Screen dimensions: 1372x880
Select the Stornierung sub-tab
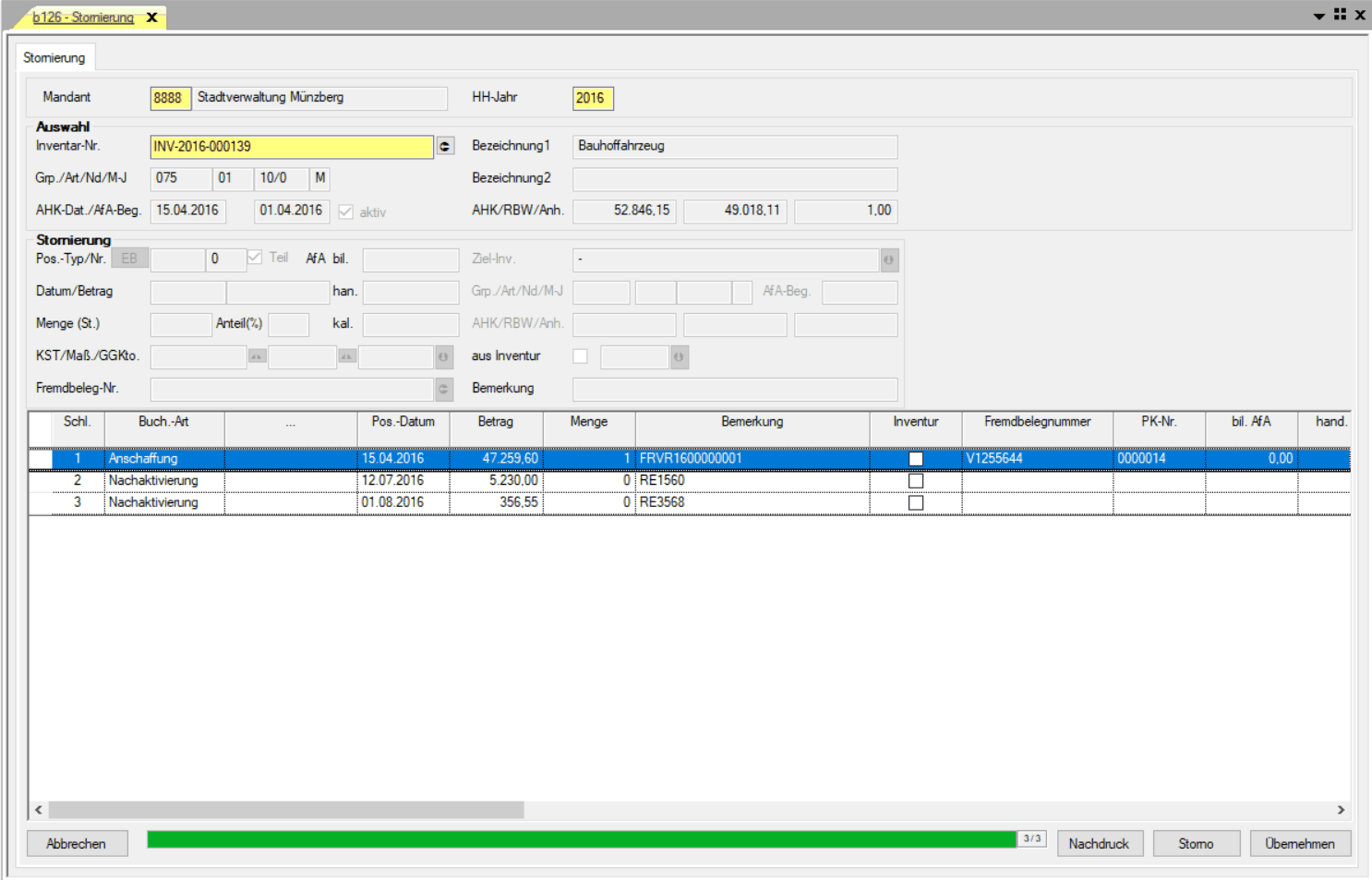54,57
